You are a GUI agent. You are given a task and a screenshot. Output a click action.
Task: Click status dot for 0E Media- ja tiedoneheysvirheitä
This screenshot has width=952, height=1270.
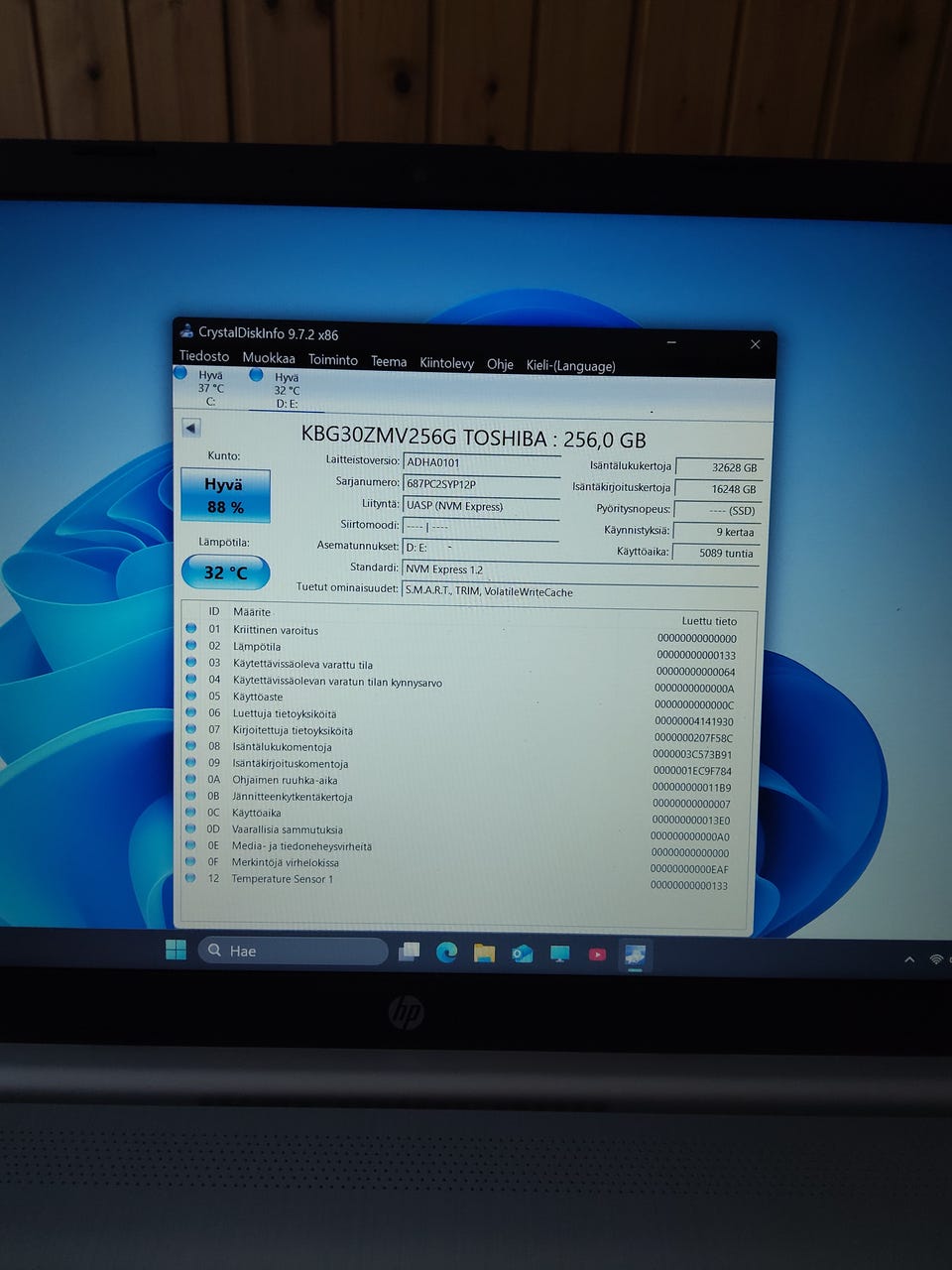pyautogui.click(x=191, y=844)
